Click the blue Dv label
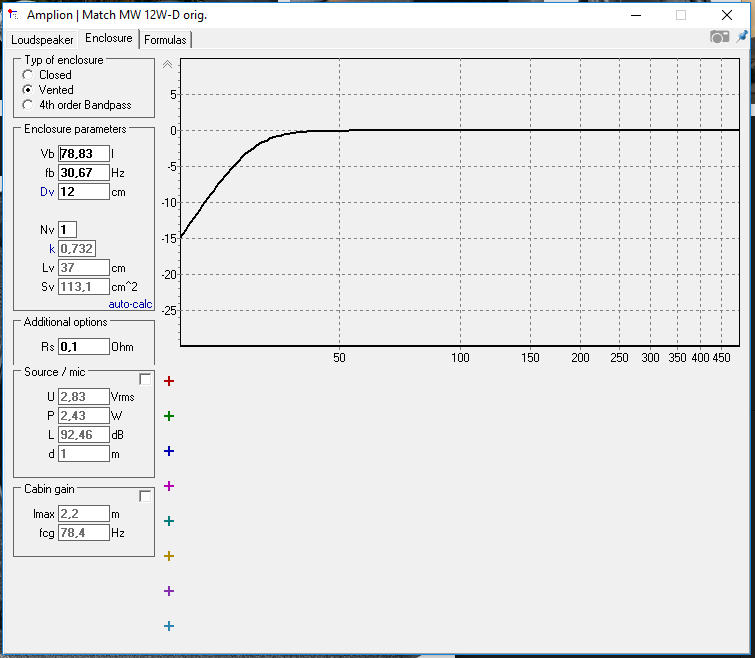 pos(47,192)
